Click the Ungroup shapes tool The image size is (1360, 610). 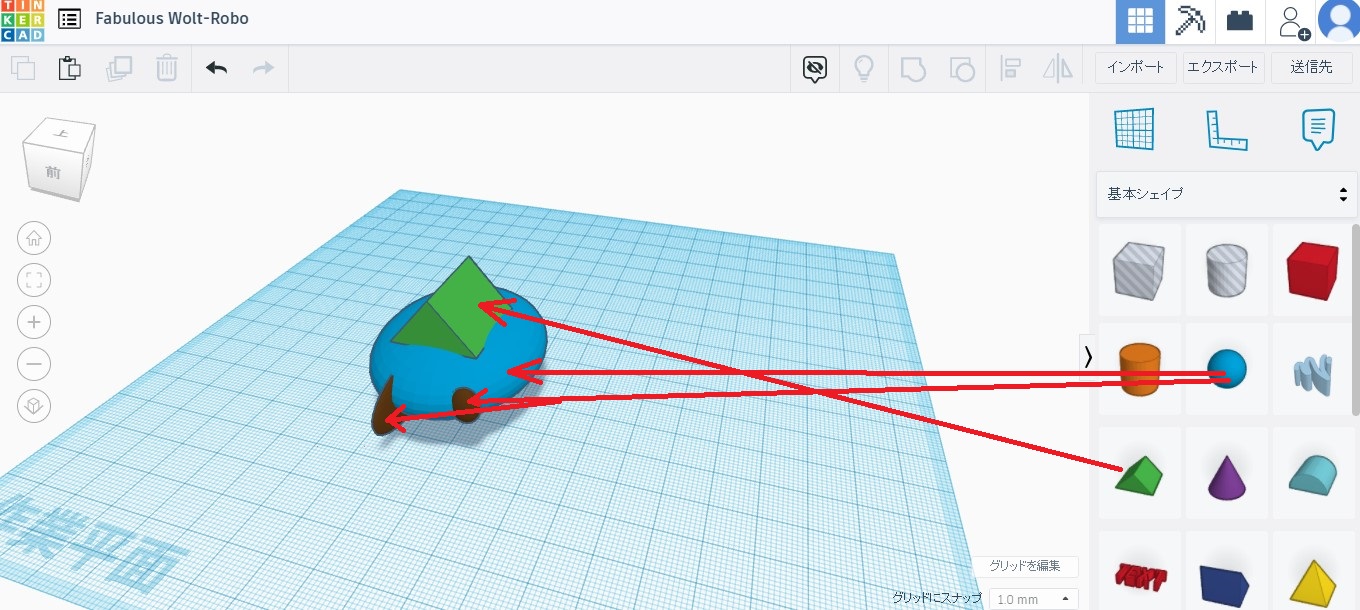961,68
